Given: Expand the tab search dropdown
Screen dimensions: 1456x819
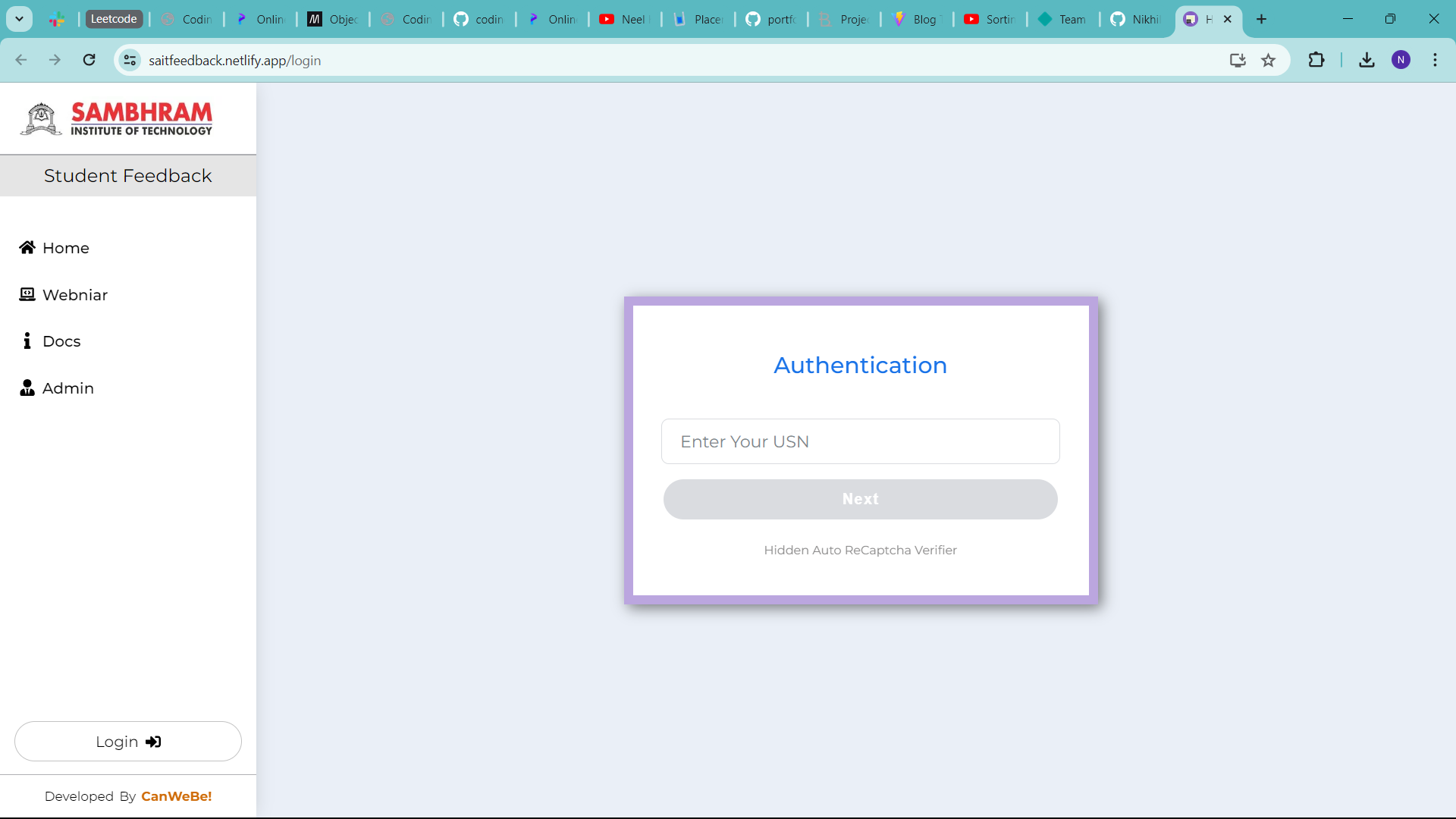Looking at the screenshot, I should point(19,19).
